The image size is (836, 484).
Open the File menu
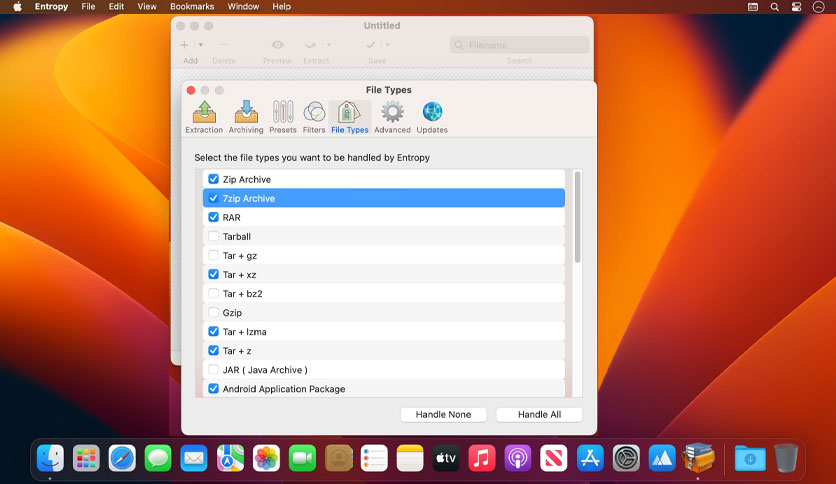point(88,6)
